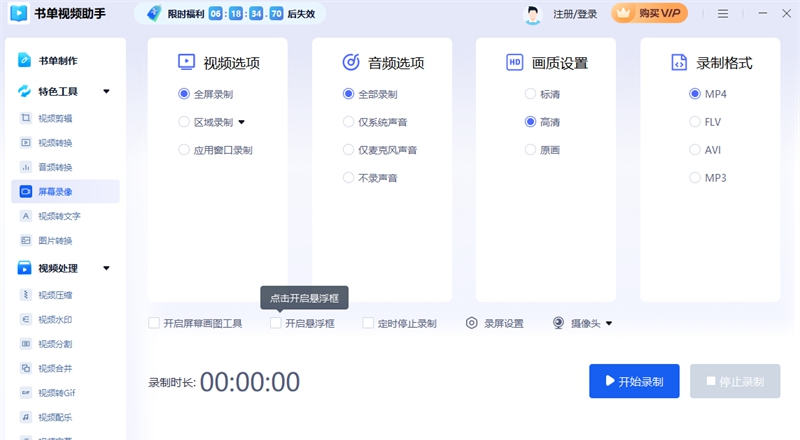Screen dimensions: 800x440
Task: Select 视频合并 in the sidebar
Action: click(54, 368)
